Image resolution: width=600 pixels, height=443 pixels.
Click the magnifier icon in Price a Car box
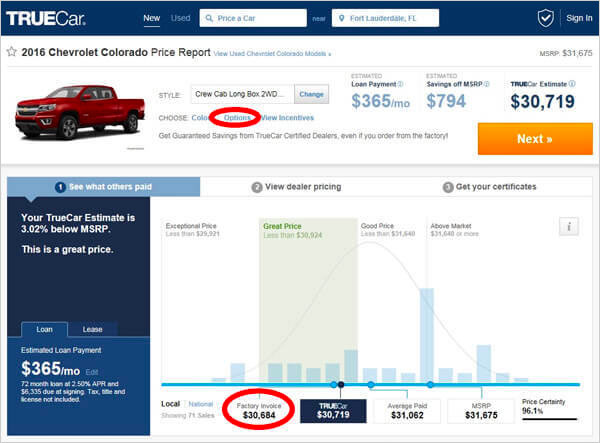pos(209,18)
